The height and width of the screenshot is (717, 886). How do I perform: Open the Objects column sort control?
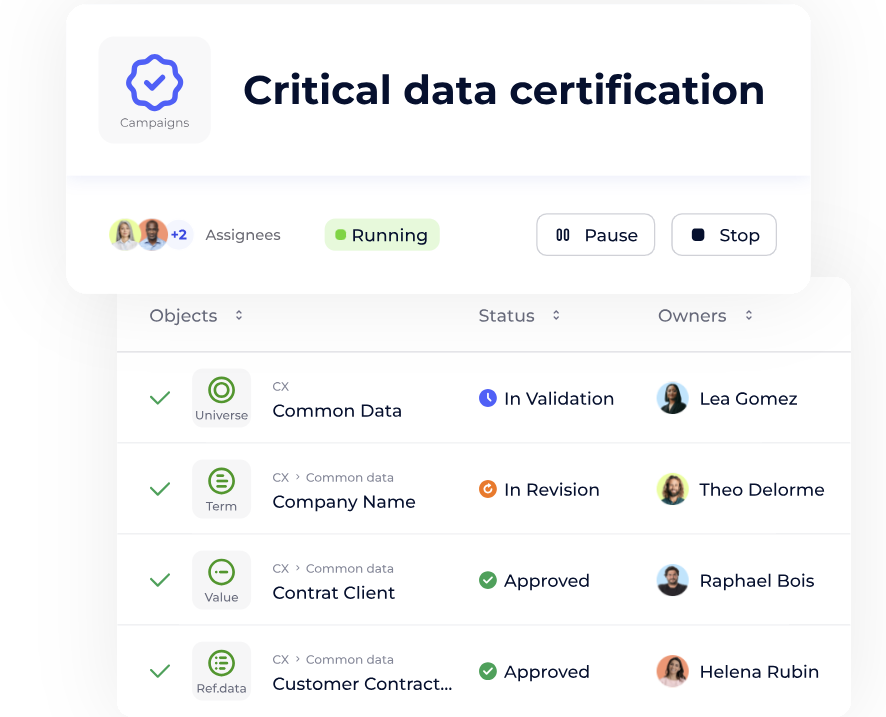pyautogui.click(x=238, y=315)
